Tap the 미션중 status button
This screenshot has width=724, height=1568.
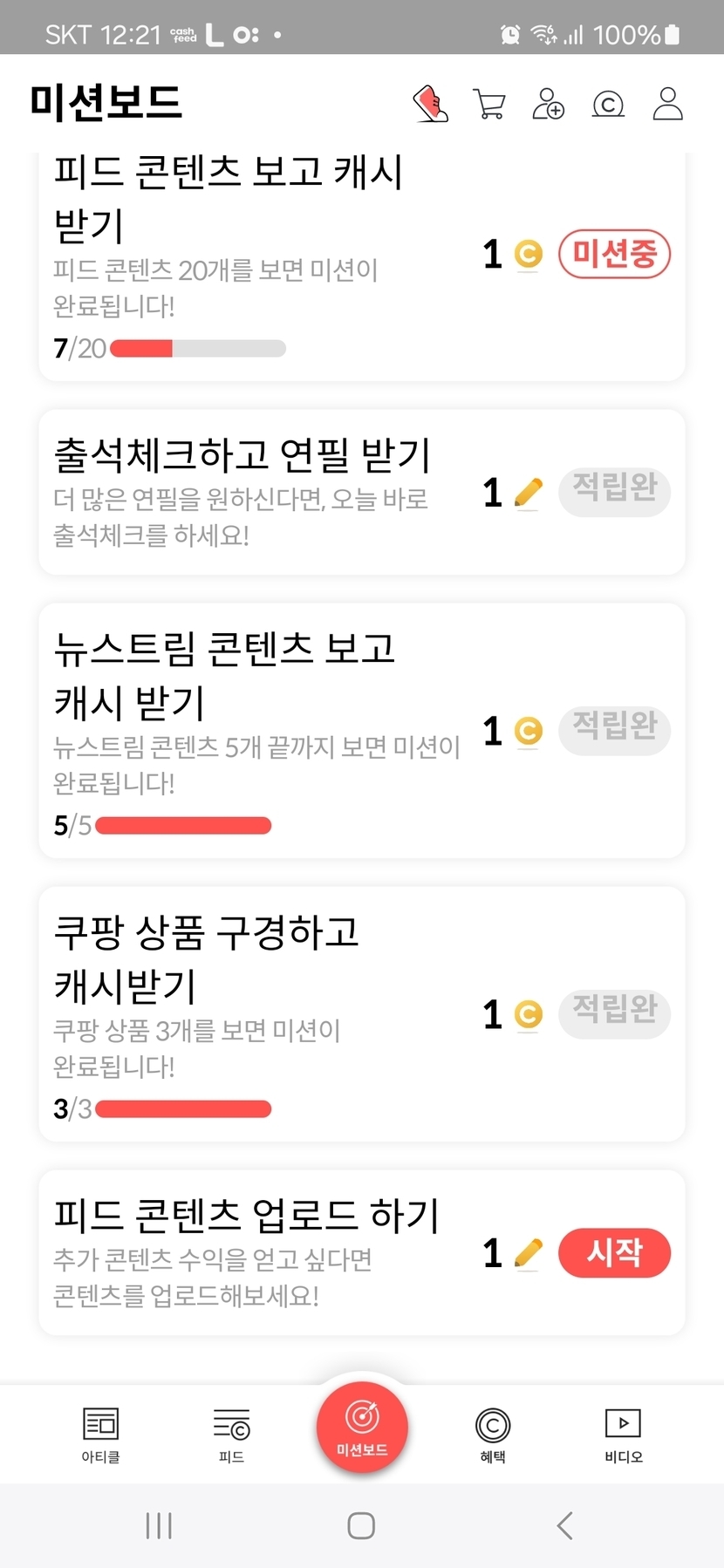pyautogui.click(x=614, y=255)
